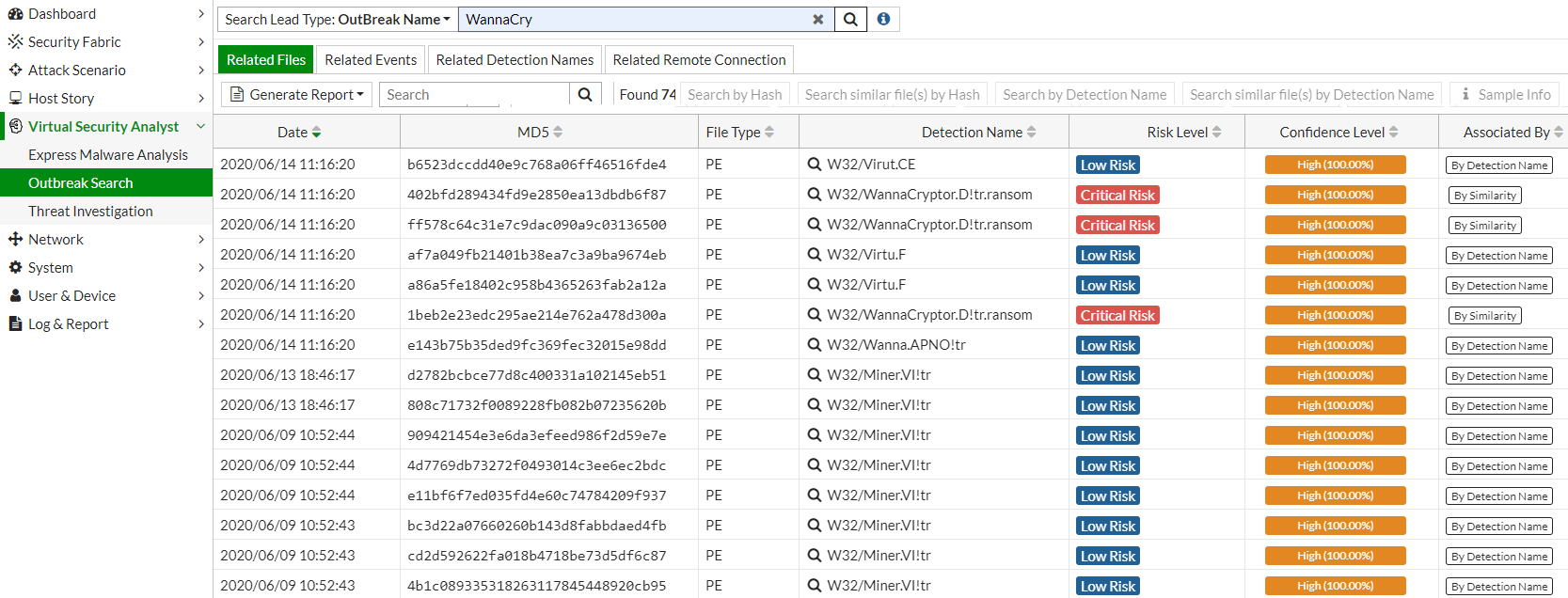
Task: Click the Host Story monitor icon
Action: [x=15, y=99]
